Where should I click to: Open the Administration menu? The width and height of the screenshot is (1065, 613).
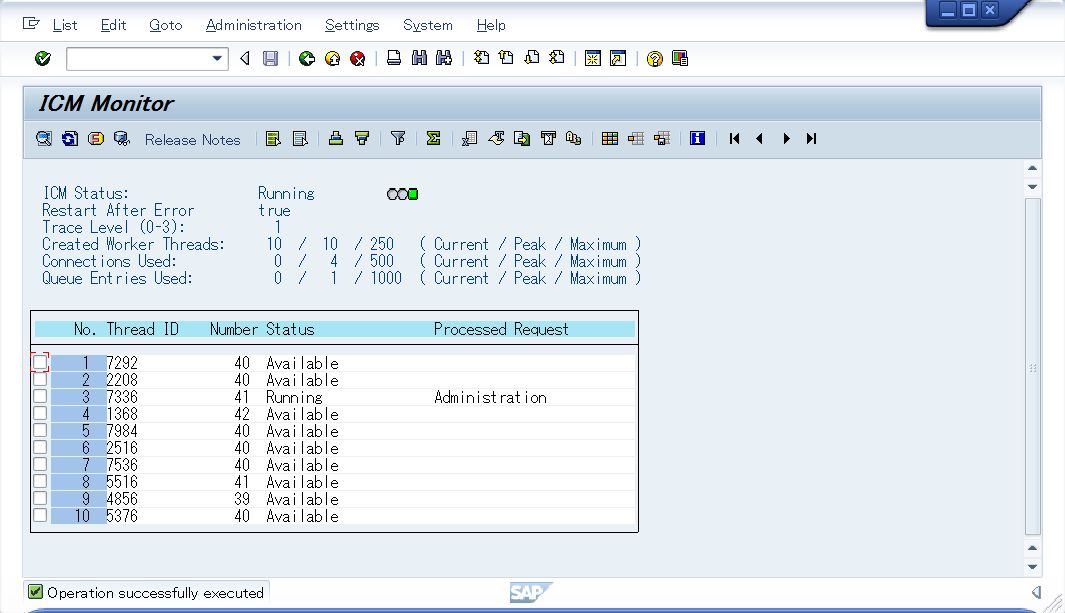click(253, 25)
